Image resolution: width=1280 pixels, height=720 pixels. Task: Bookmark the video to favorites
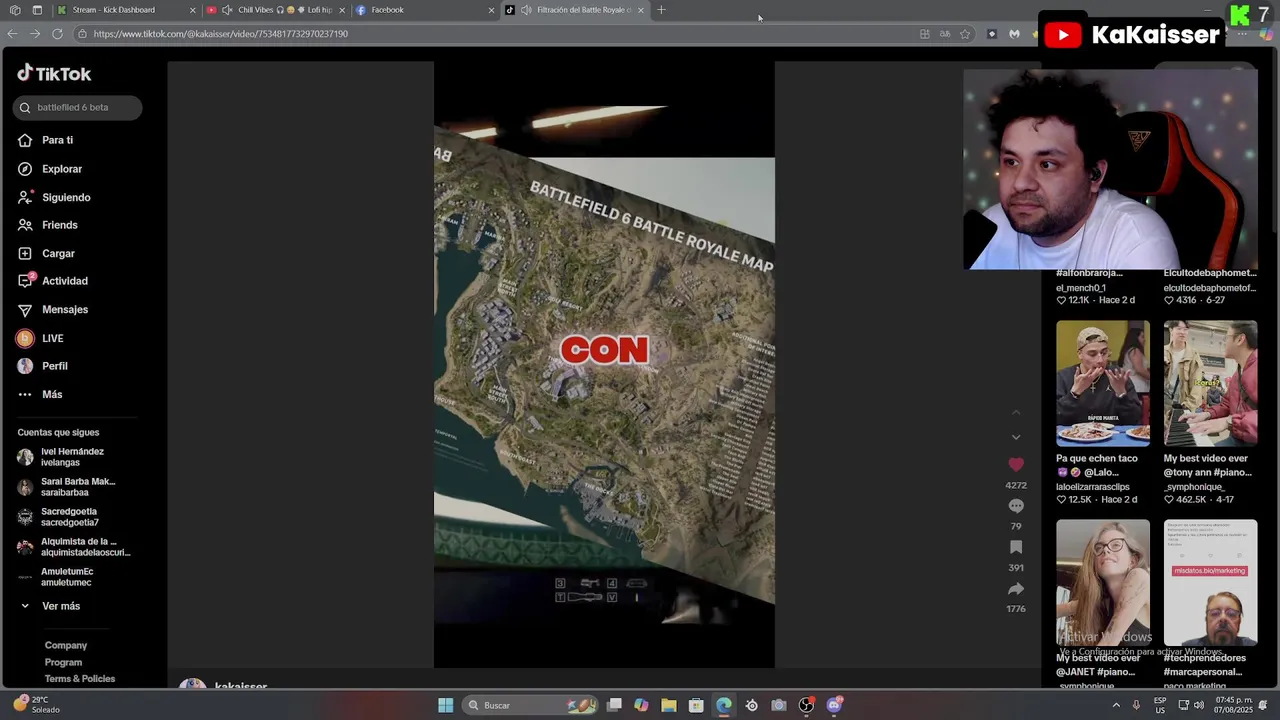1016,547
